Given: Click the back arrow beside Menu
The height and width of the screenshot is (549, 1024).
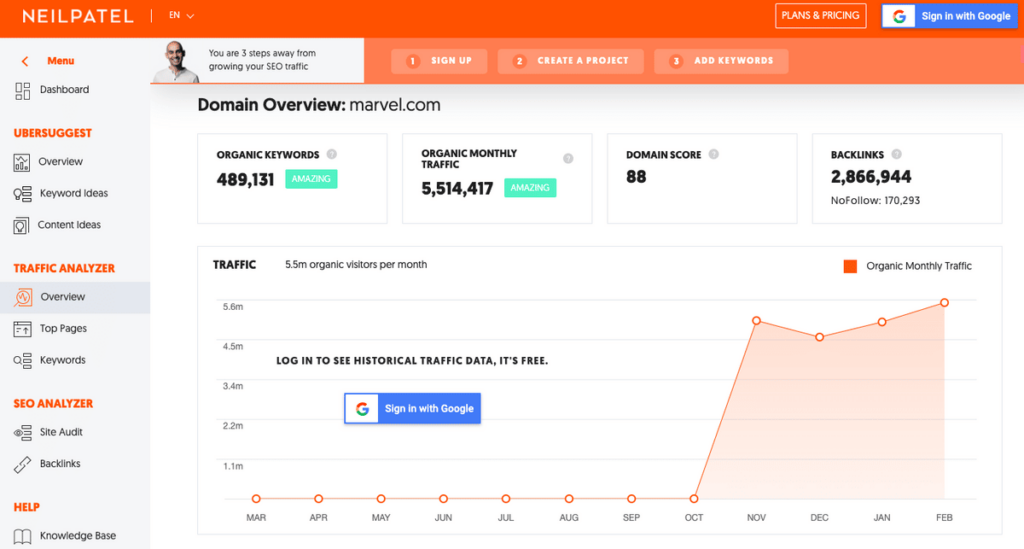Looking at the screenshot, I should coord(25,61).
